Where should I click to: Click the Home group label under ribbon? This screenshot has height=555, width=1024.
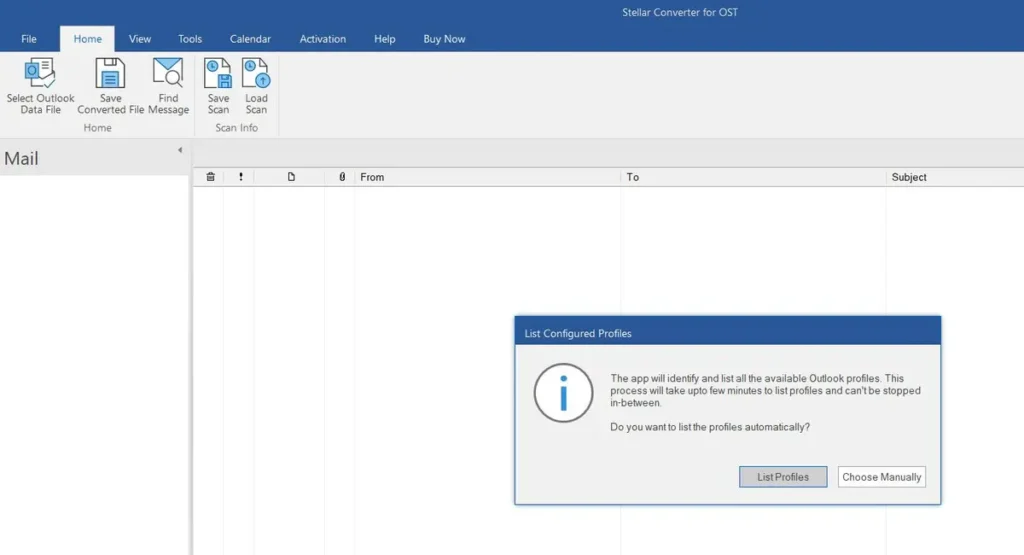pyautogui.click(x=97, y=128)
